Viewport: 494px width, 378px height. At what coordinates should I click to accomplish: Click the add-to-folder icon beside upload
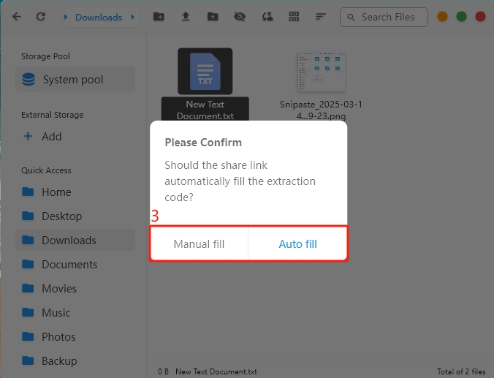pyautogui.click(x=213, y=16)
